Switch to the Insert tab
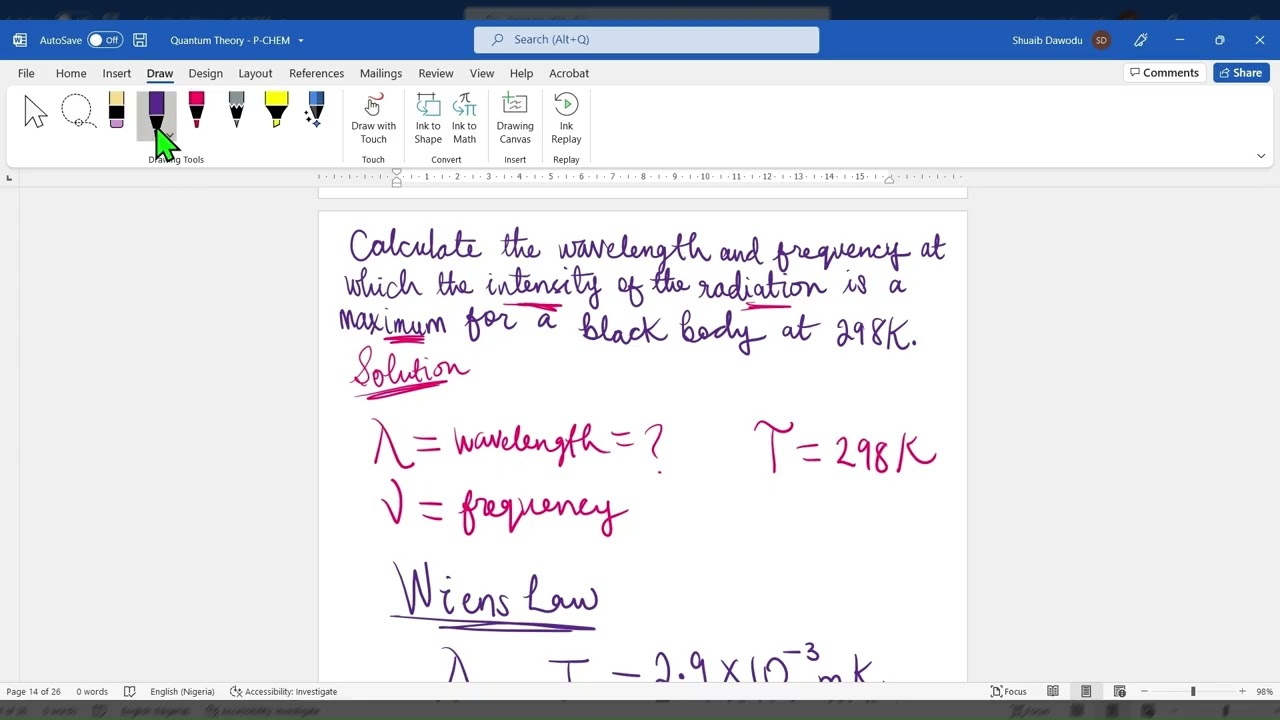This screenshot has width=1280, height=720. (x=116, y=73)
